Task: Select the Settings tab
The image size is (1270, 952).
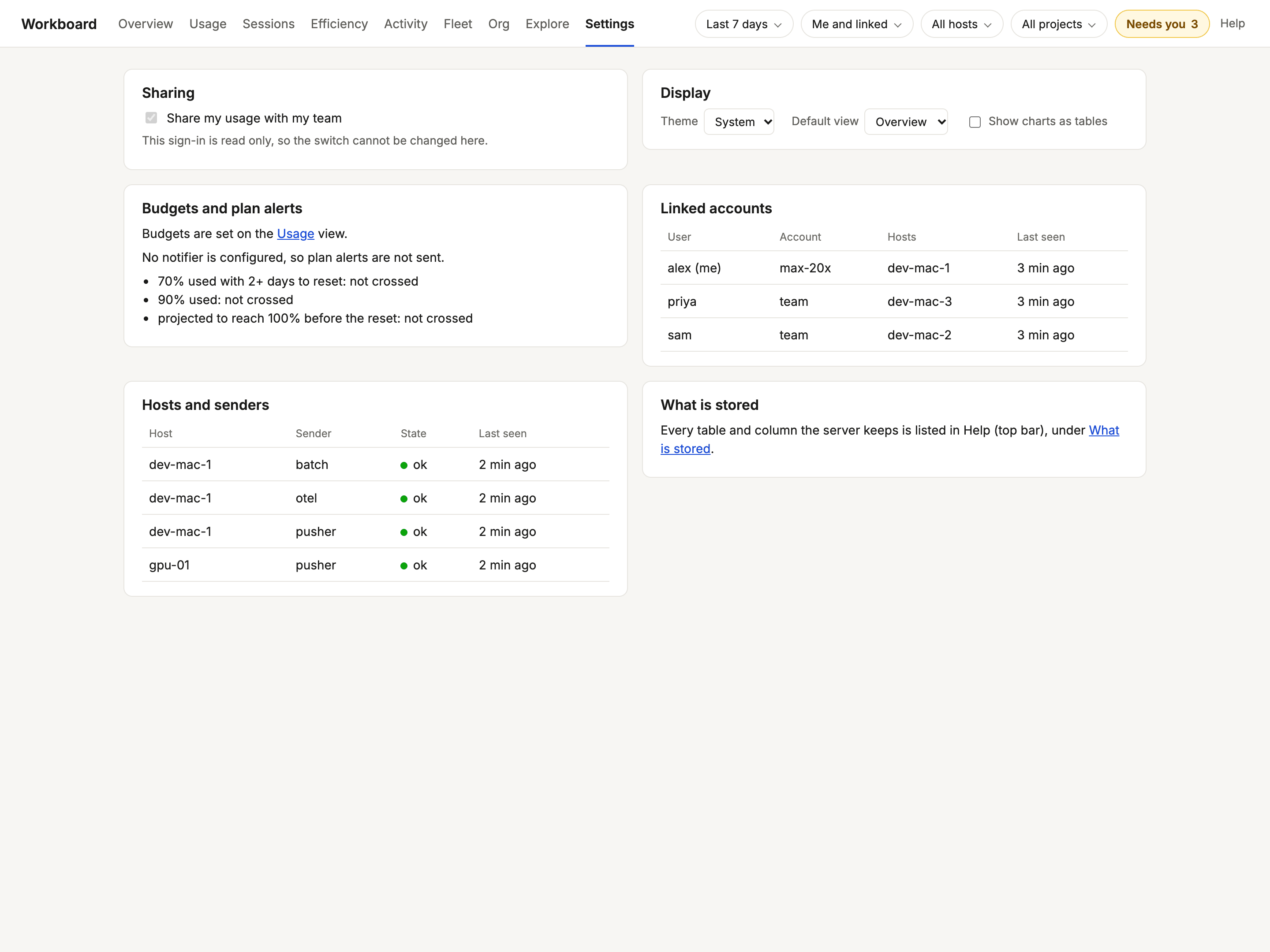Action: click(x=609, y=23)
